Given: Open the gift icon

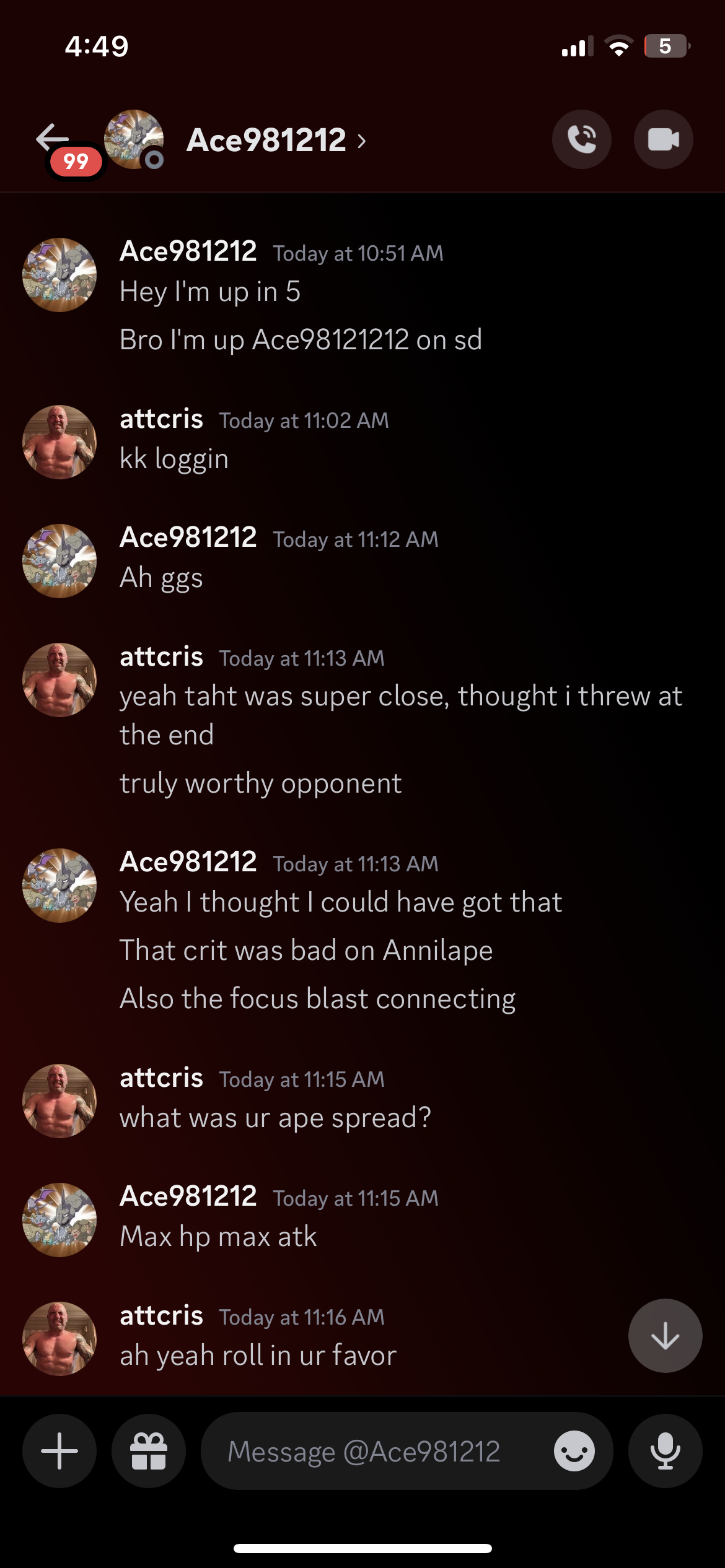Looking at the screenshot, I should (149, 1451).
